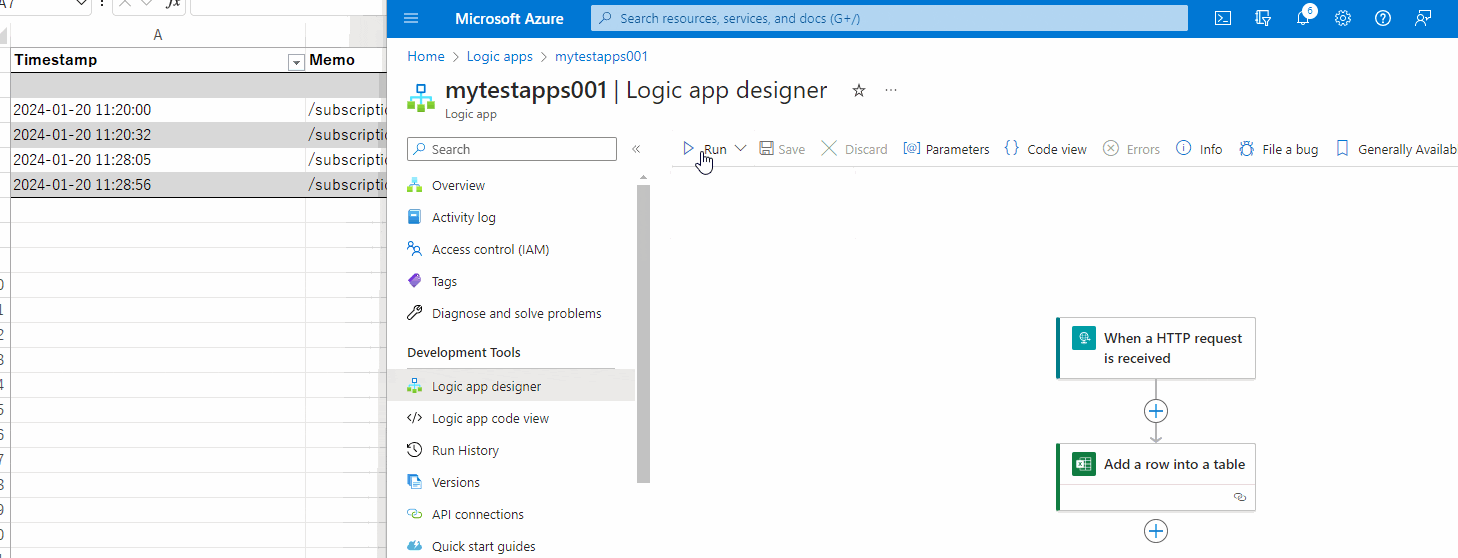Open the Azure portal hamburger menu
The image size is (1458, 558).
(x=411, y=18)
